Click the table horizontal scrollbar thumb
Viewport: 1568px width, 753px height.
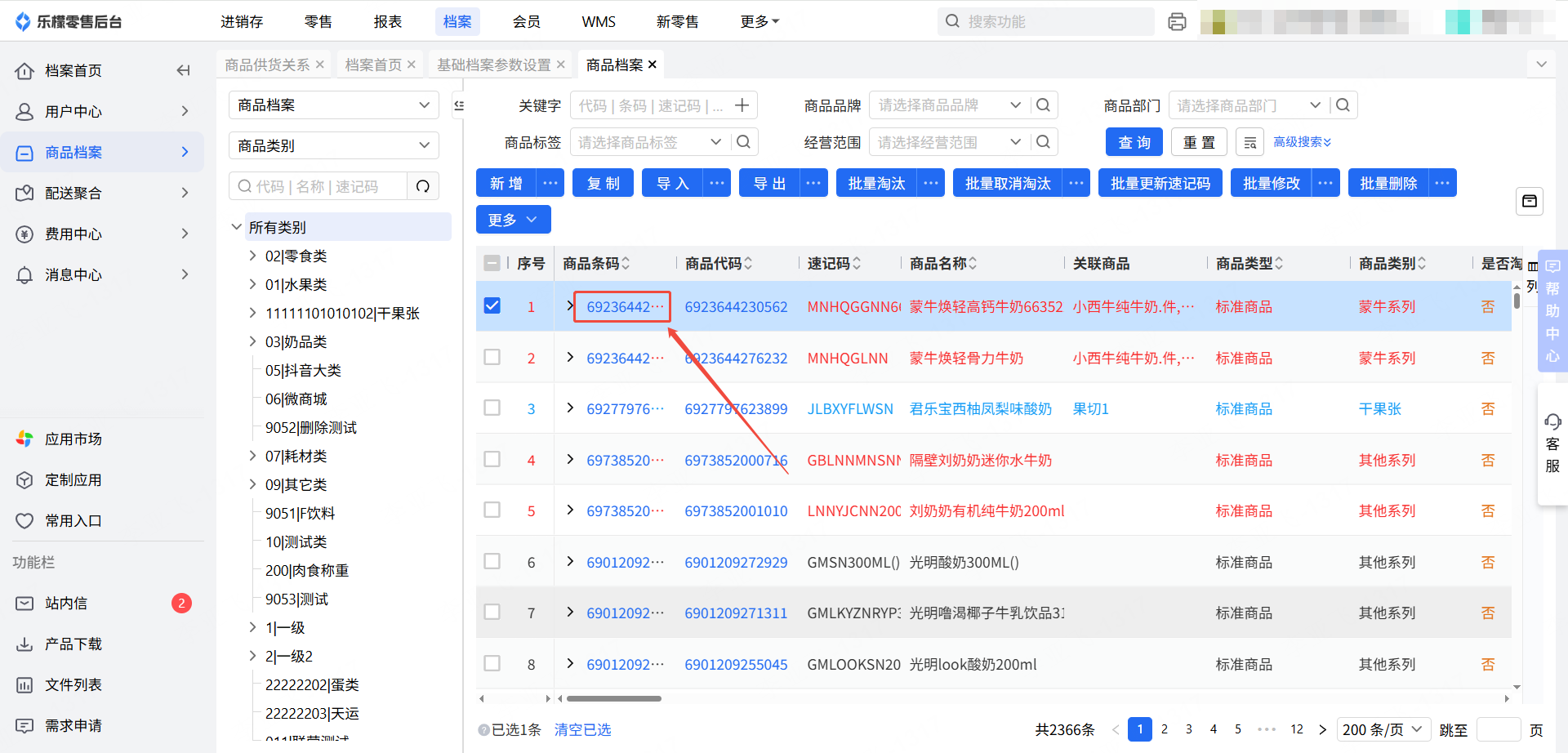pos(614,698)
